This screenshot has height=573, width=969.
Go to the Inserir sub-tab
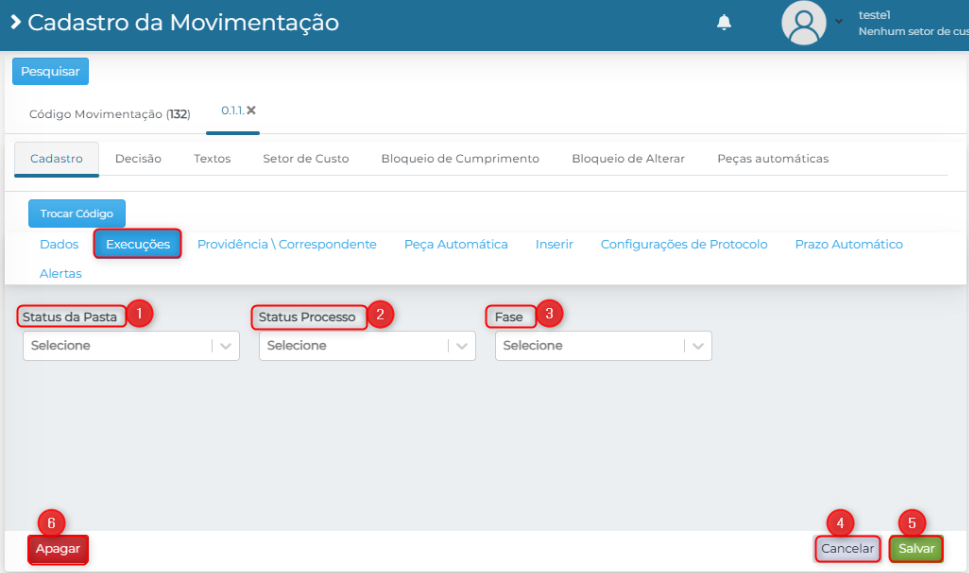click(554, 244)
